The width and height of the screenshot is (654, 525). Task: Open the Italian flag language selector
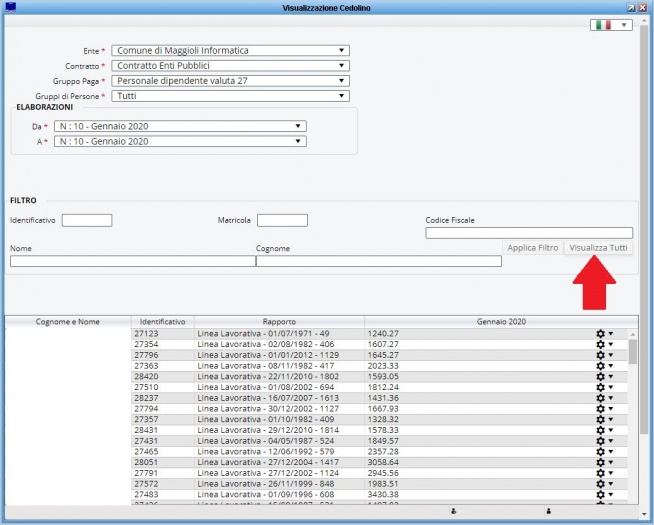point(611,25)
